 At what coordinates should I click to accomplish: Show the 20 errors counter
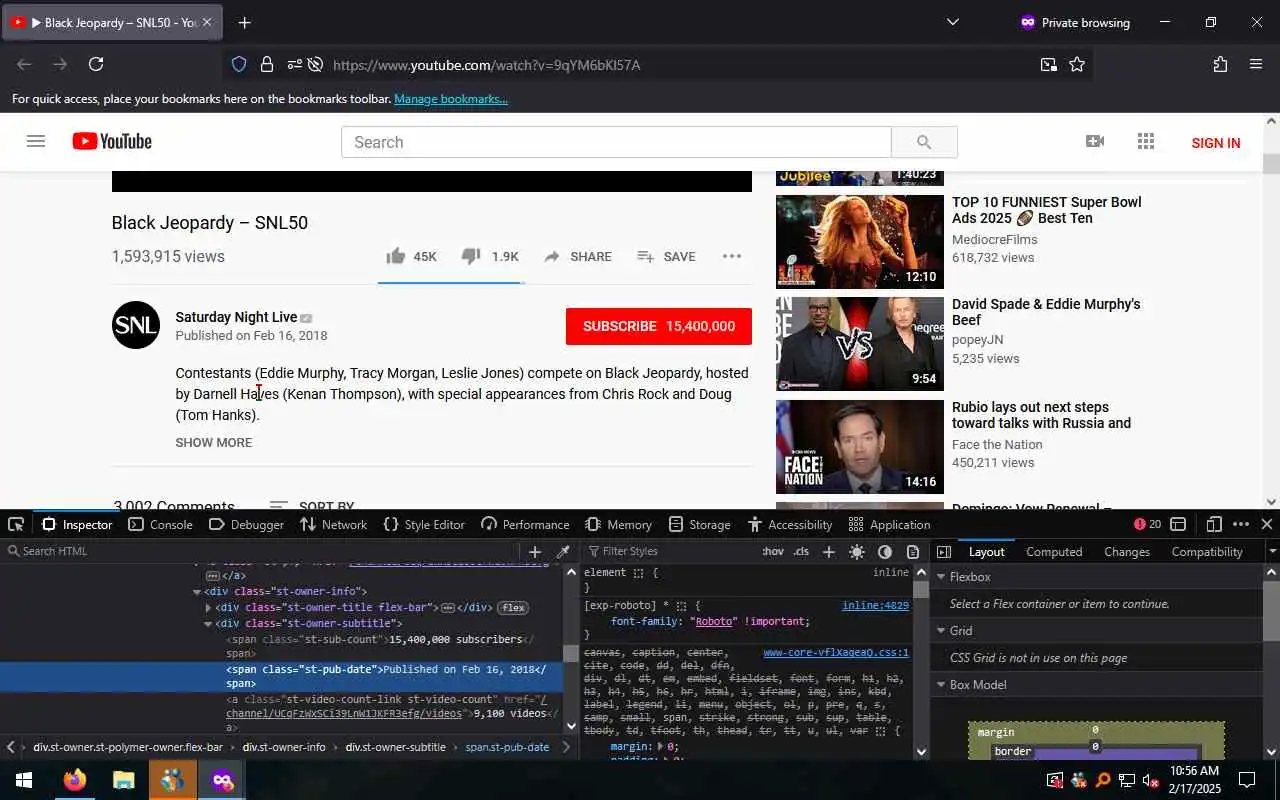pyautogui.click(x=1147, y=524)
